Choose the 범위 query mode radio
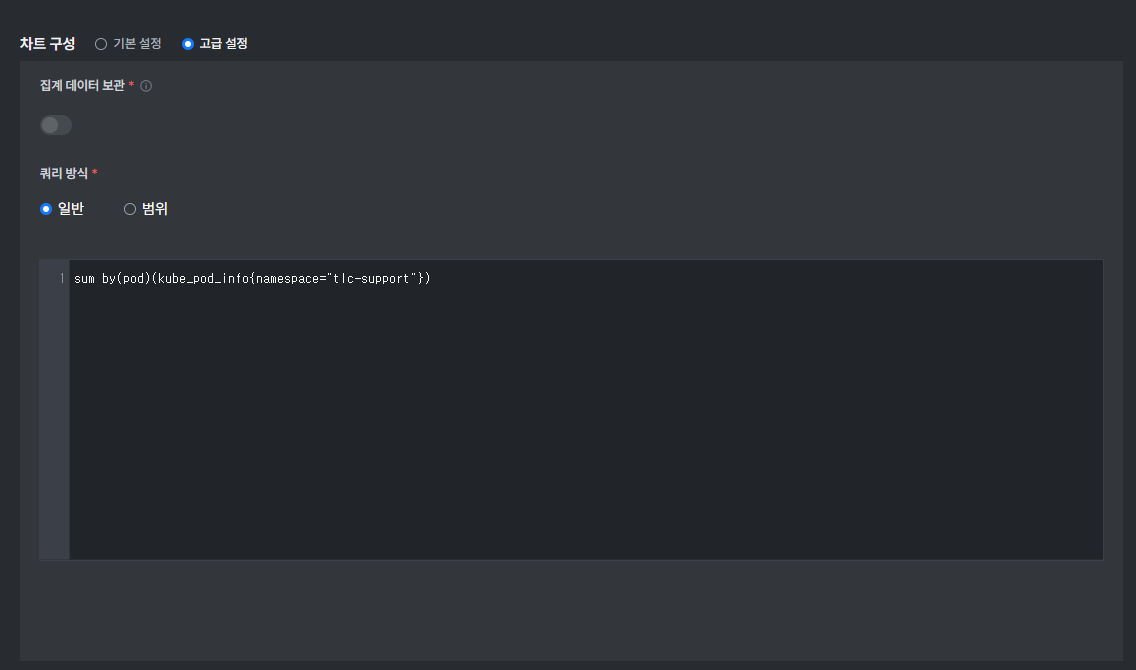 tap(130, 209)
